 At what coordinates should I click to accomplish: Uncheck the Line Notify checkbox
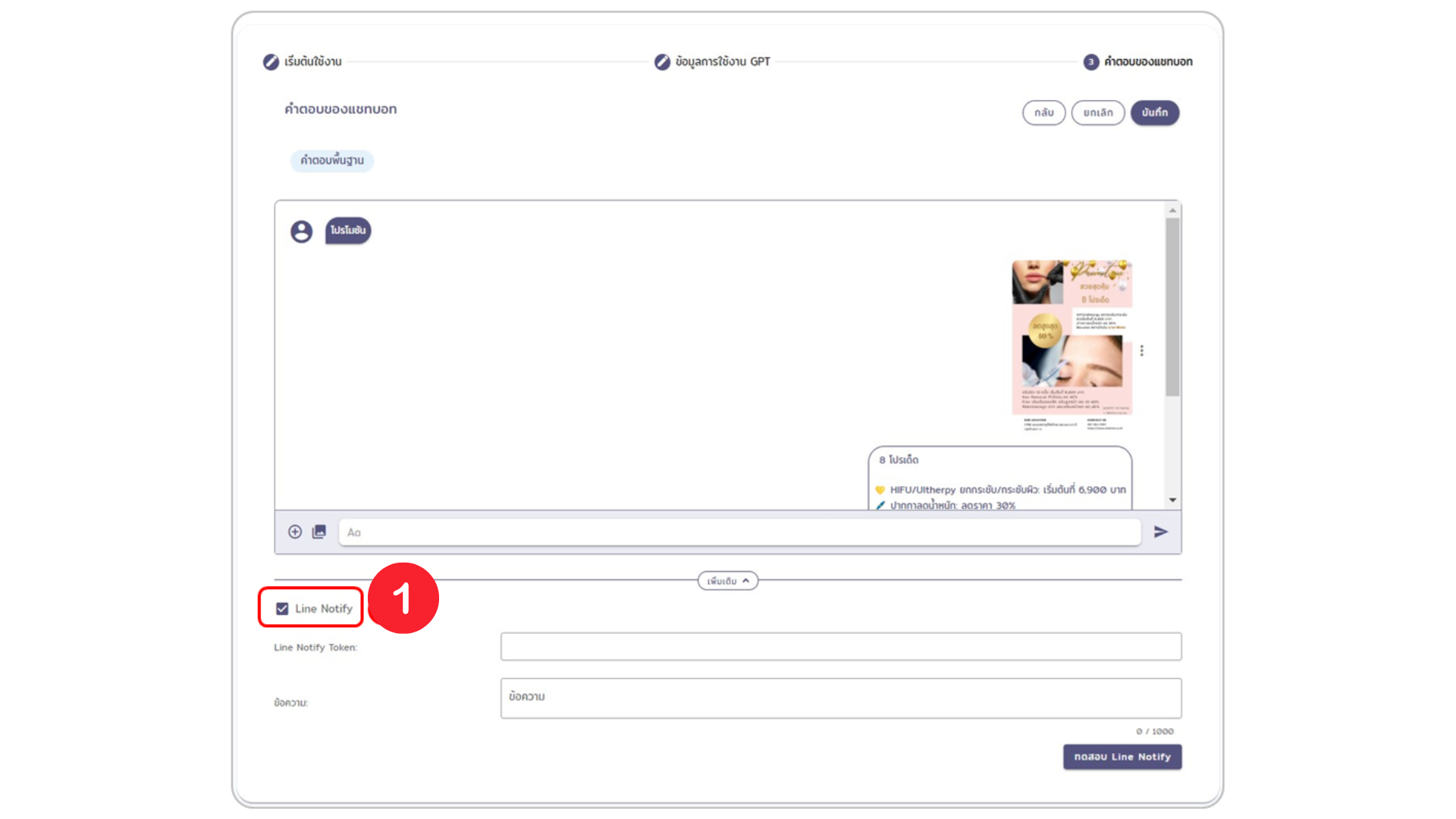(x=282, y=608)
